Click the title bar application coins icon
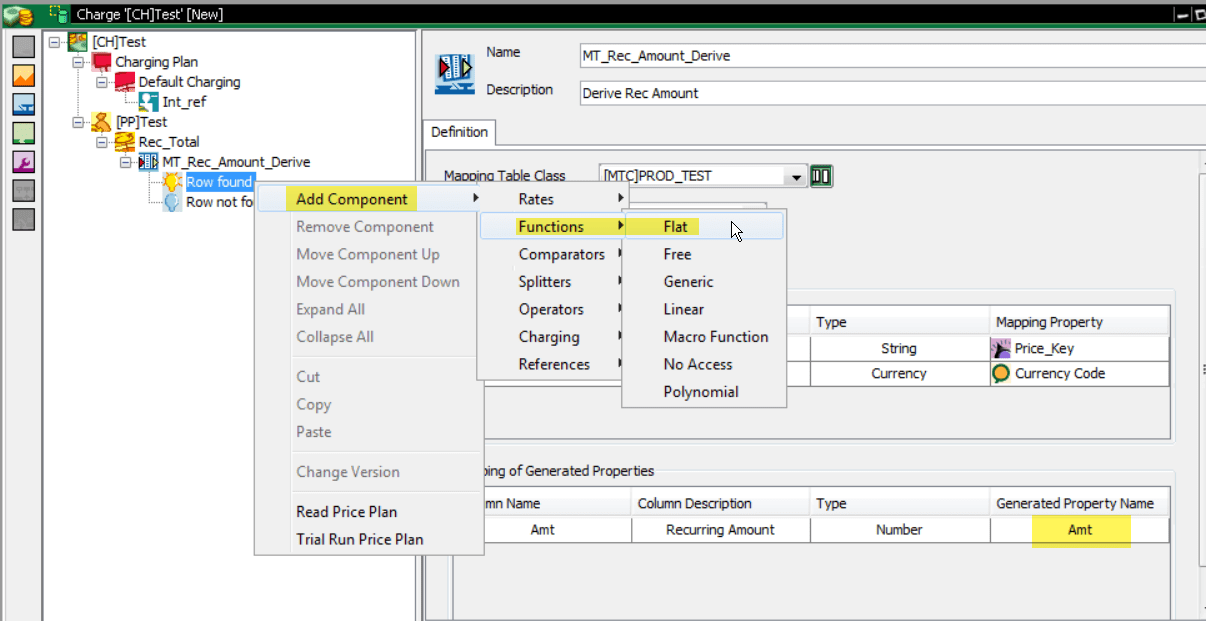Screen dimensions: 1206x621 (x=17, y=15)
